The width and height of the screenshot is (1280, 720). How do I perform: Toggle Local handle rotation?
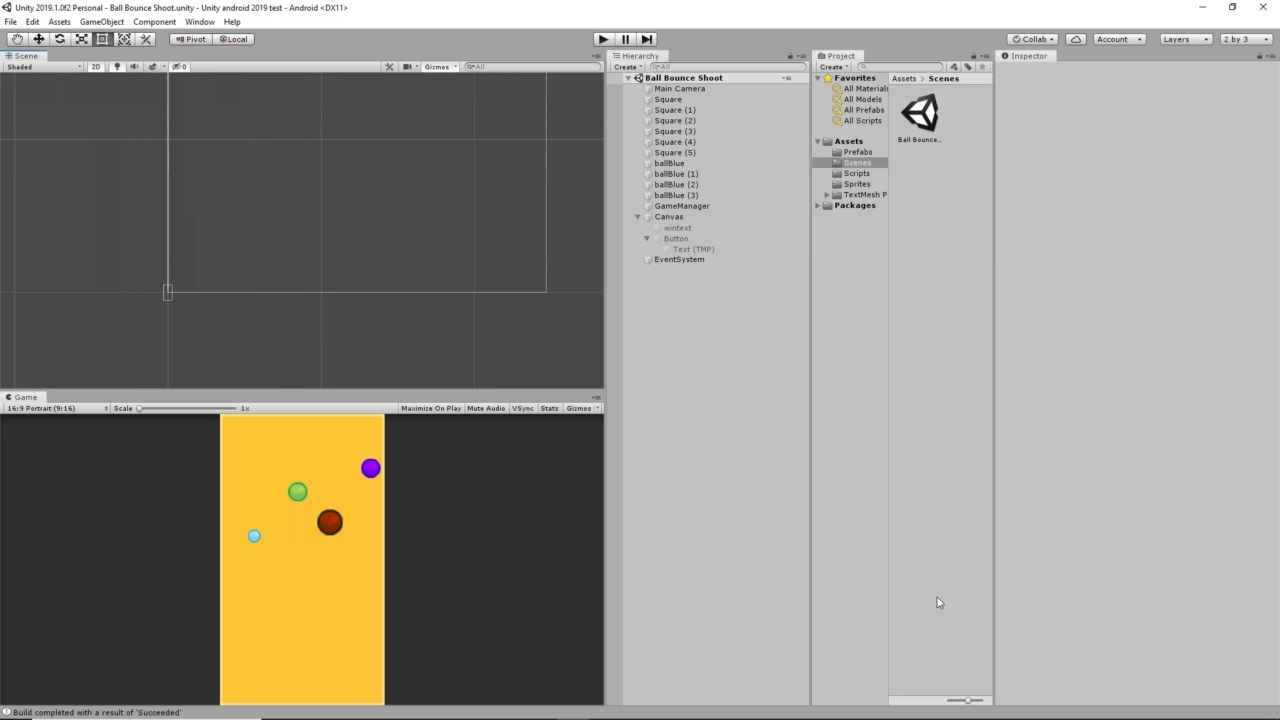(x=232, y=39)
